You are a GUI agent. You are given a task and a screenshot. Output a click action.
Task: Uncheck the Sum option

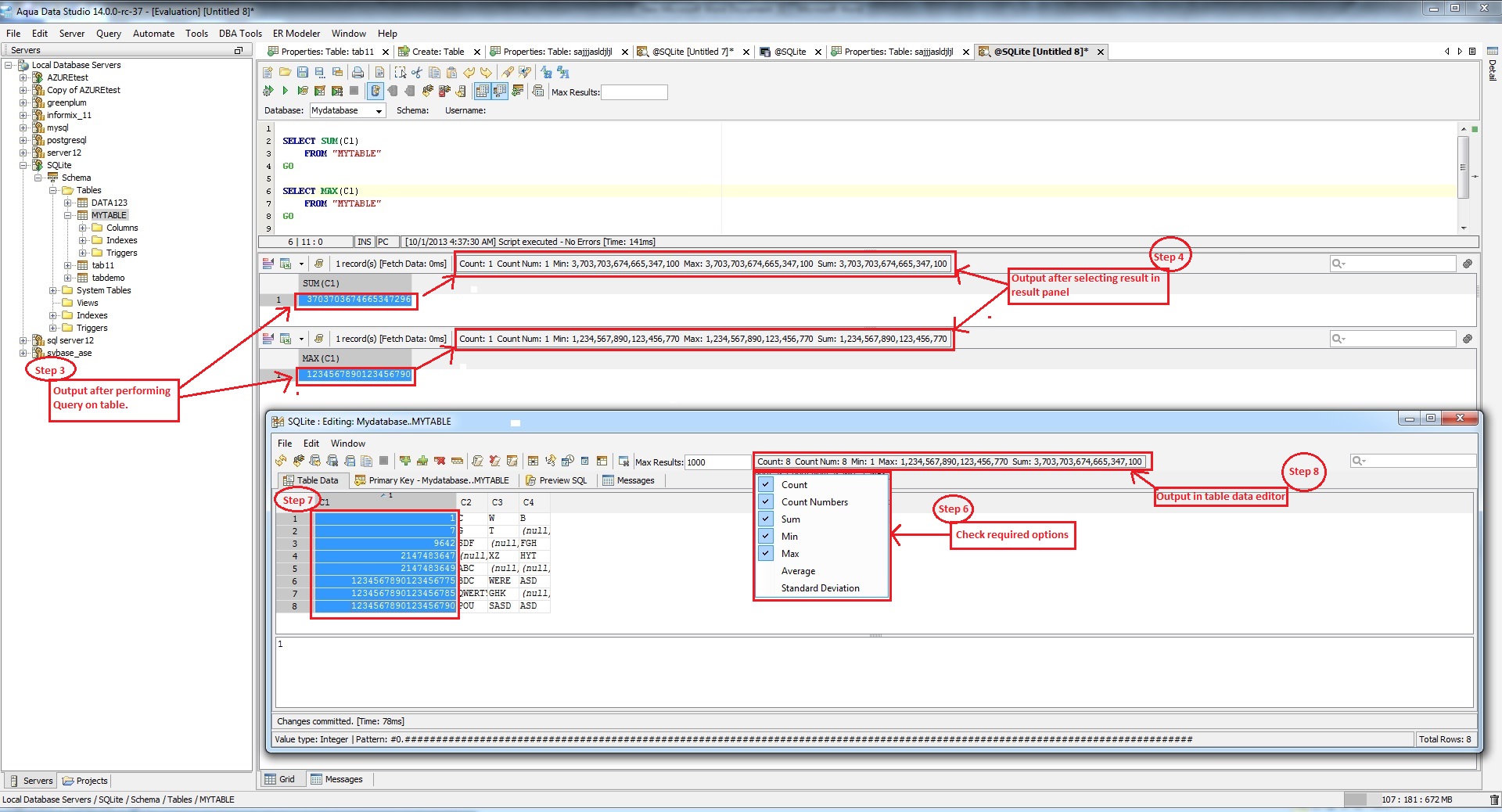[x=766, y=519]
